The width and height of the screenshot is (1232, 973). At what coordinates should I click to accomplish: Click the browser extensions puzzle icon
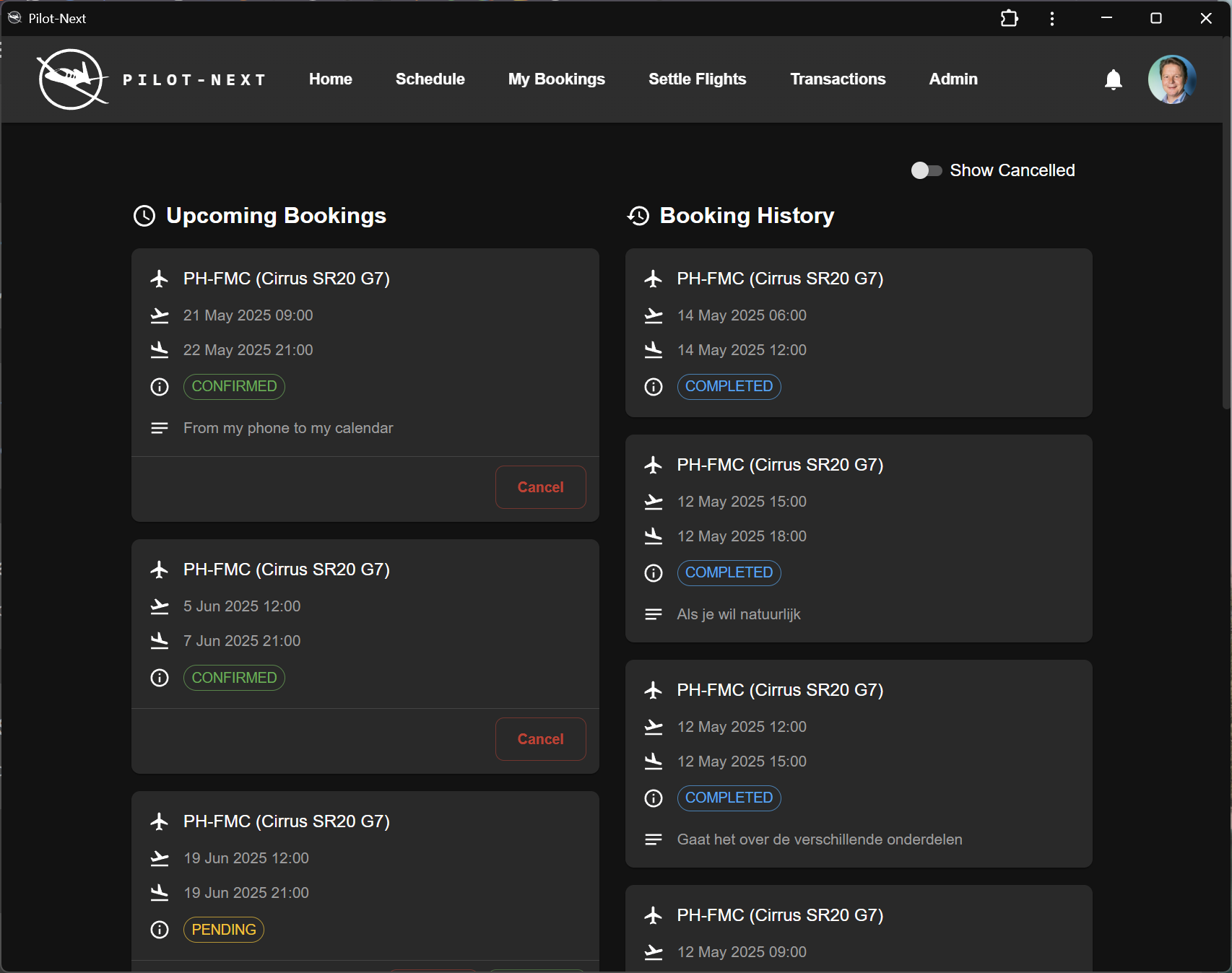[1009, 19]
